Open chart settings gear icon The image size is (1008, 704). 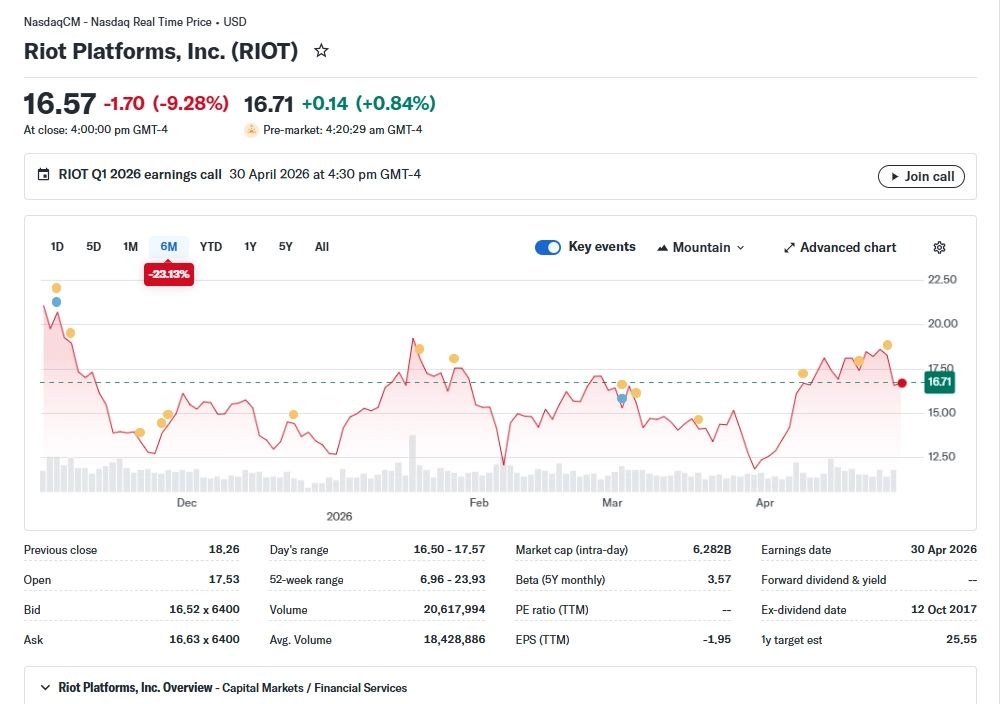[939, 248]
